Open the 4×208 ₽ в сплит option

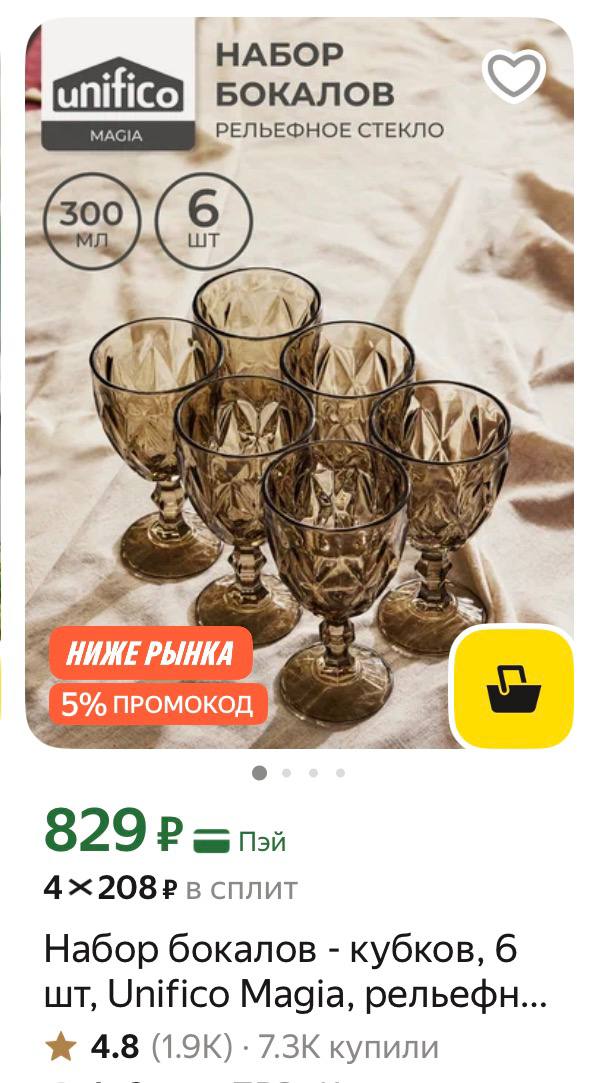click(x=171, y=889)
